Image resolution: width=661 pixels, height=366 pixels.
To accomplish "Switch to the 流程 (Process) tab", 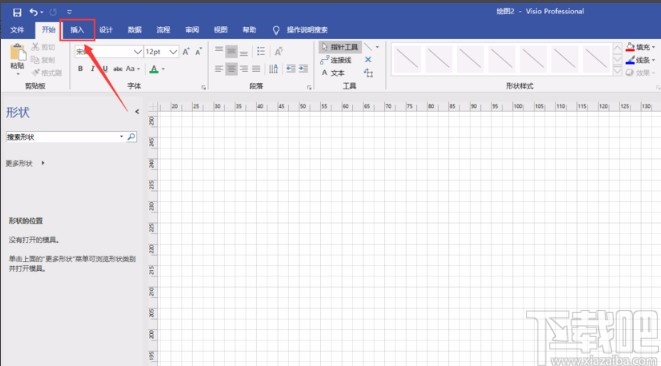I will [x=163, y=30].
